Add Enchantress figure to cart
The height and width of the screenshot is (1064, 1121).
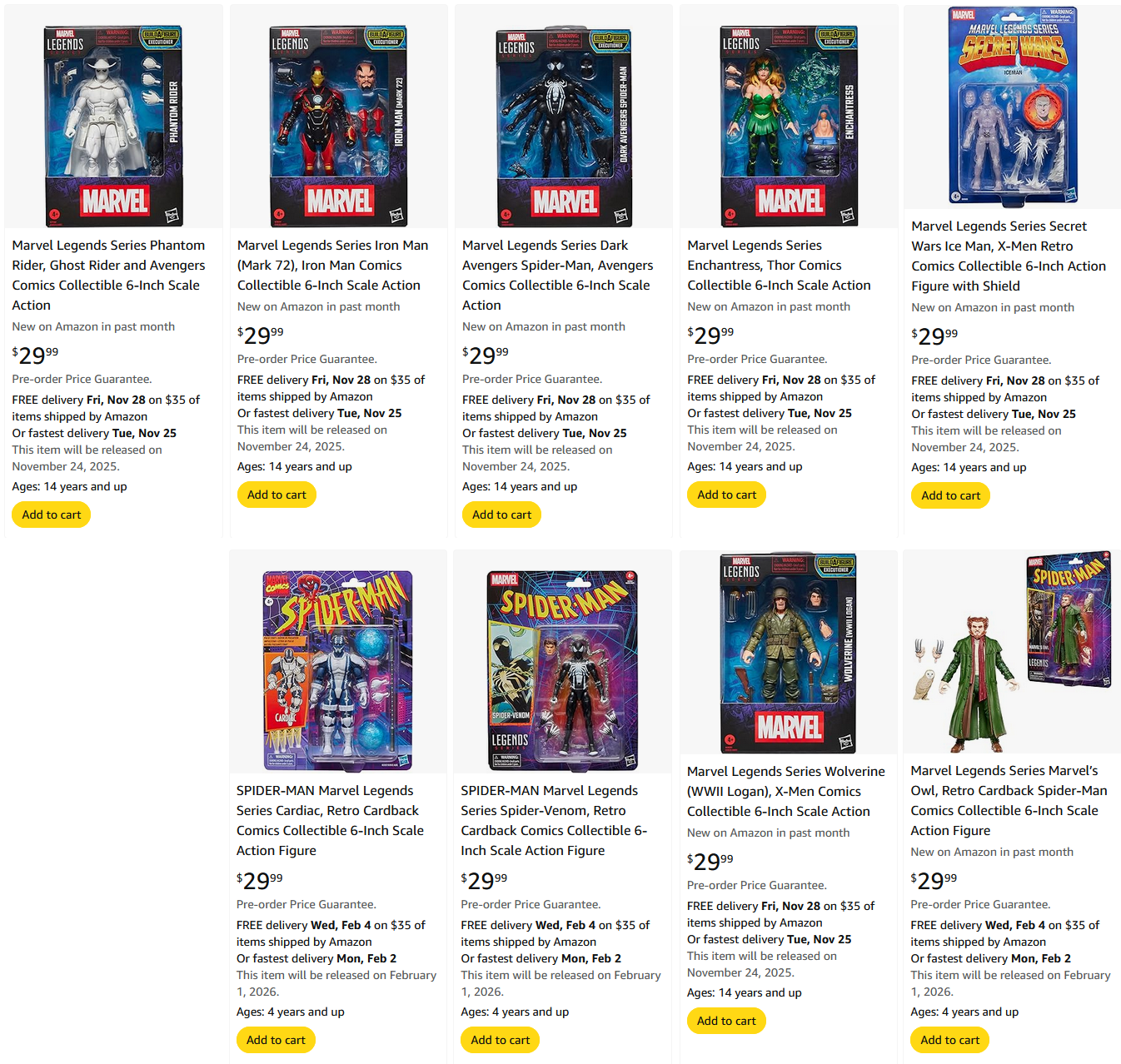[x=726, y=495]
